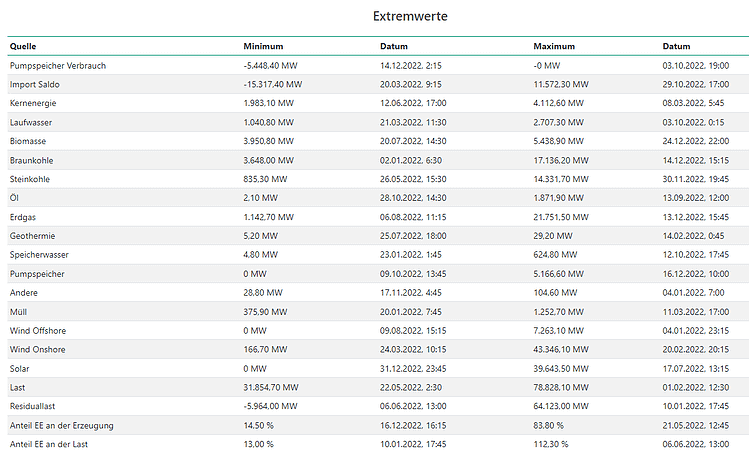The width and height of the screenshot is (749, 459).
Task: Select the Pumpspeicher Verbrauch row label
Action: 57,65
